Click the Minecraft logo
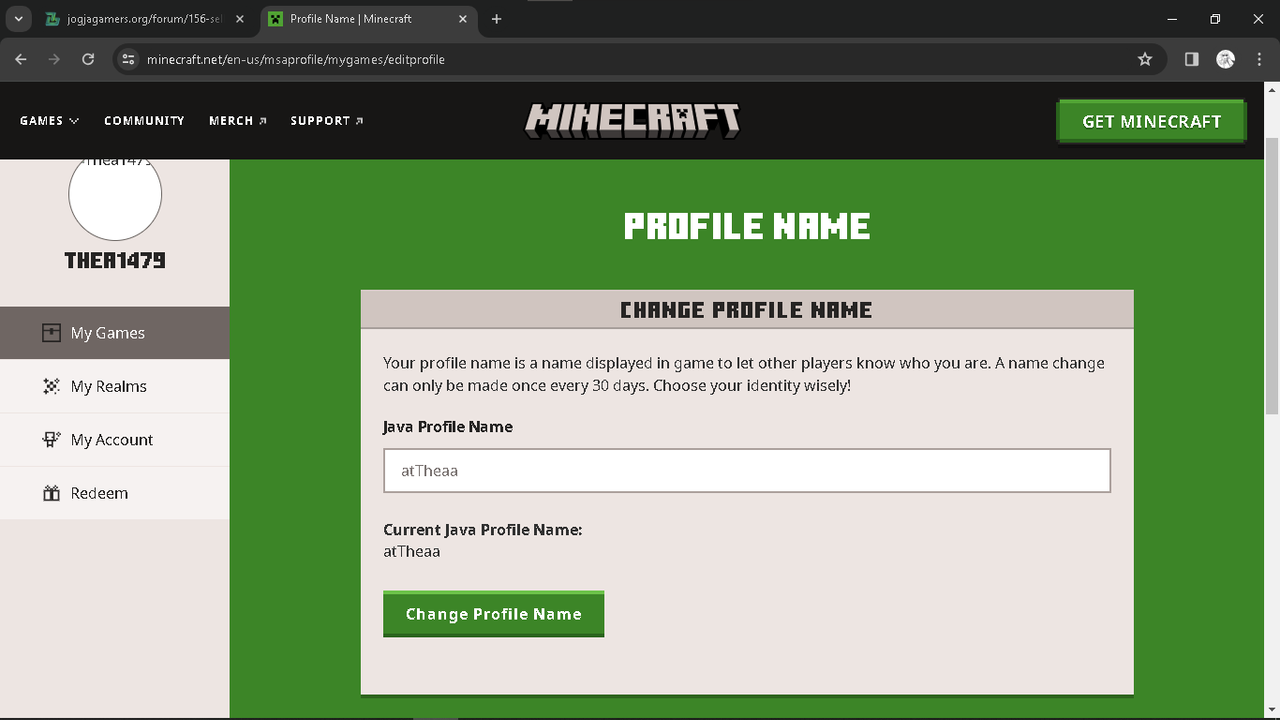The width and height of the screenshot is (1280, 720). coord(632,121)
